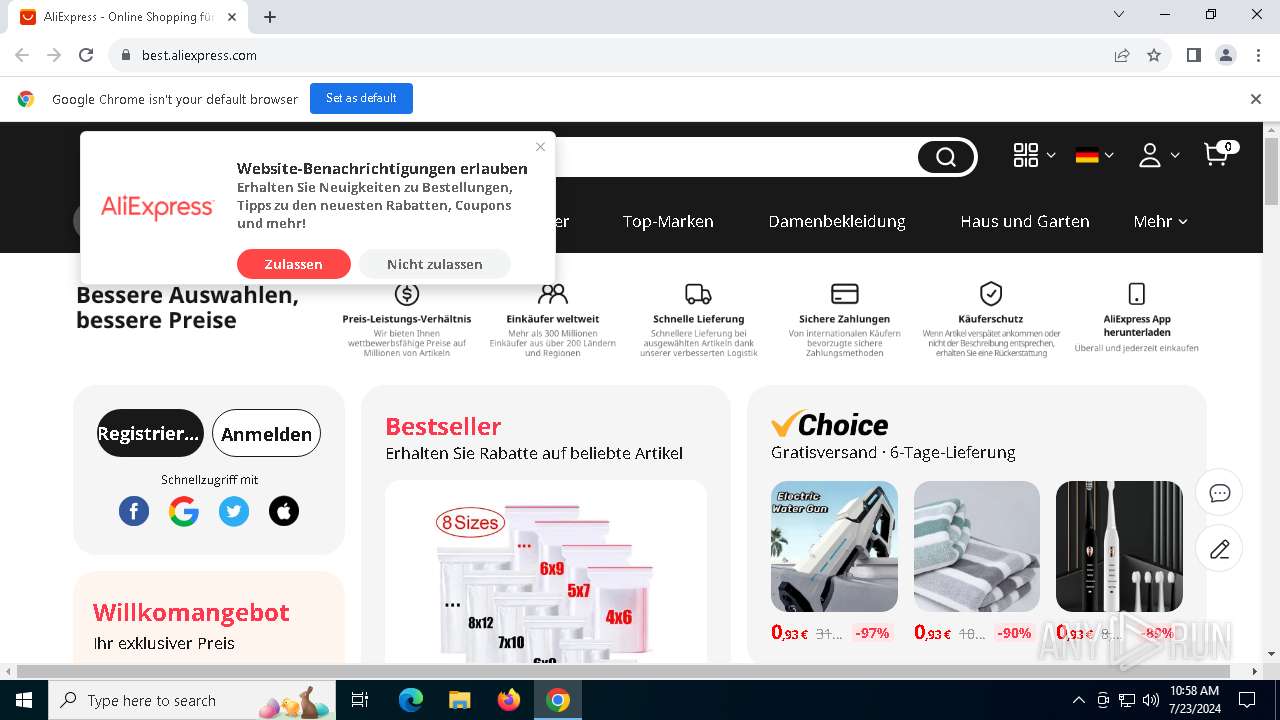Dismiss the default browser info bar
Viewport: 1280px width, 720px height.
pyautogui.click(x=1256, y=99)
